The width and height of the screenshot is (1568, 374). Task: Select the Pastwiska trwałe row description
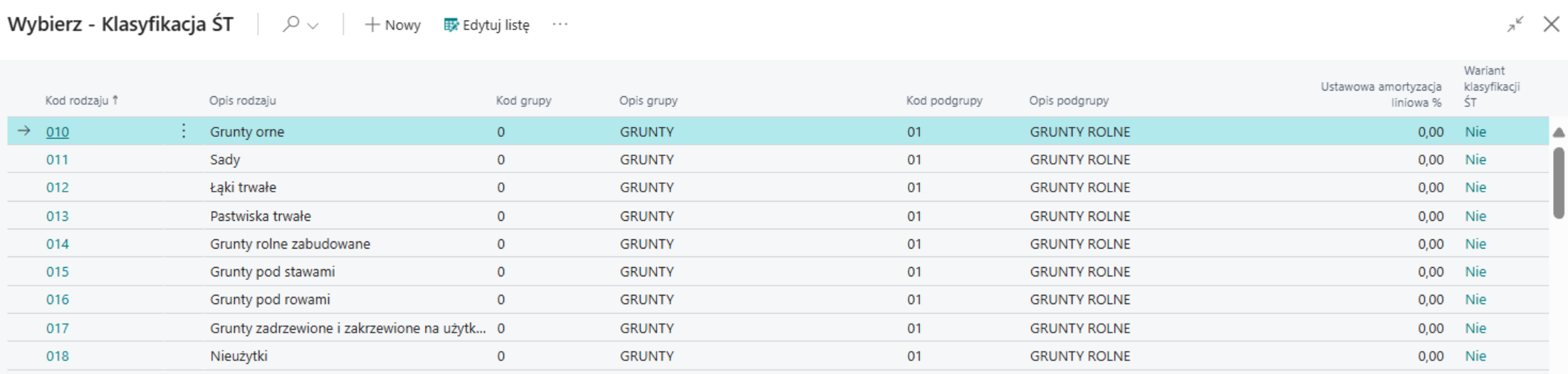[261, 216]
